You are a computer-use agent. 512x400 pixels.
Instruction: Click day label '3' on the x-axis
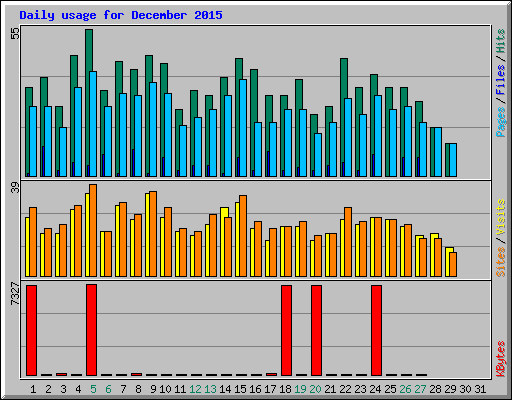(x=63, y=389)
